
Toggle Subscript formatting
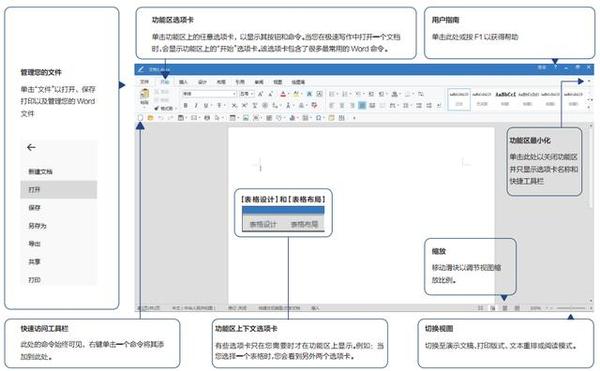pos(235,105)
